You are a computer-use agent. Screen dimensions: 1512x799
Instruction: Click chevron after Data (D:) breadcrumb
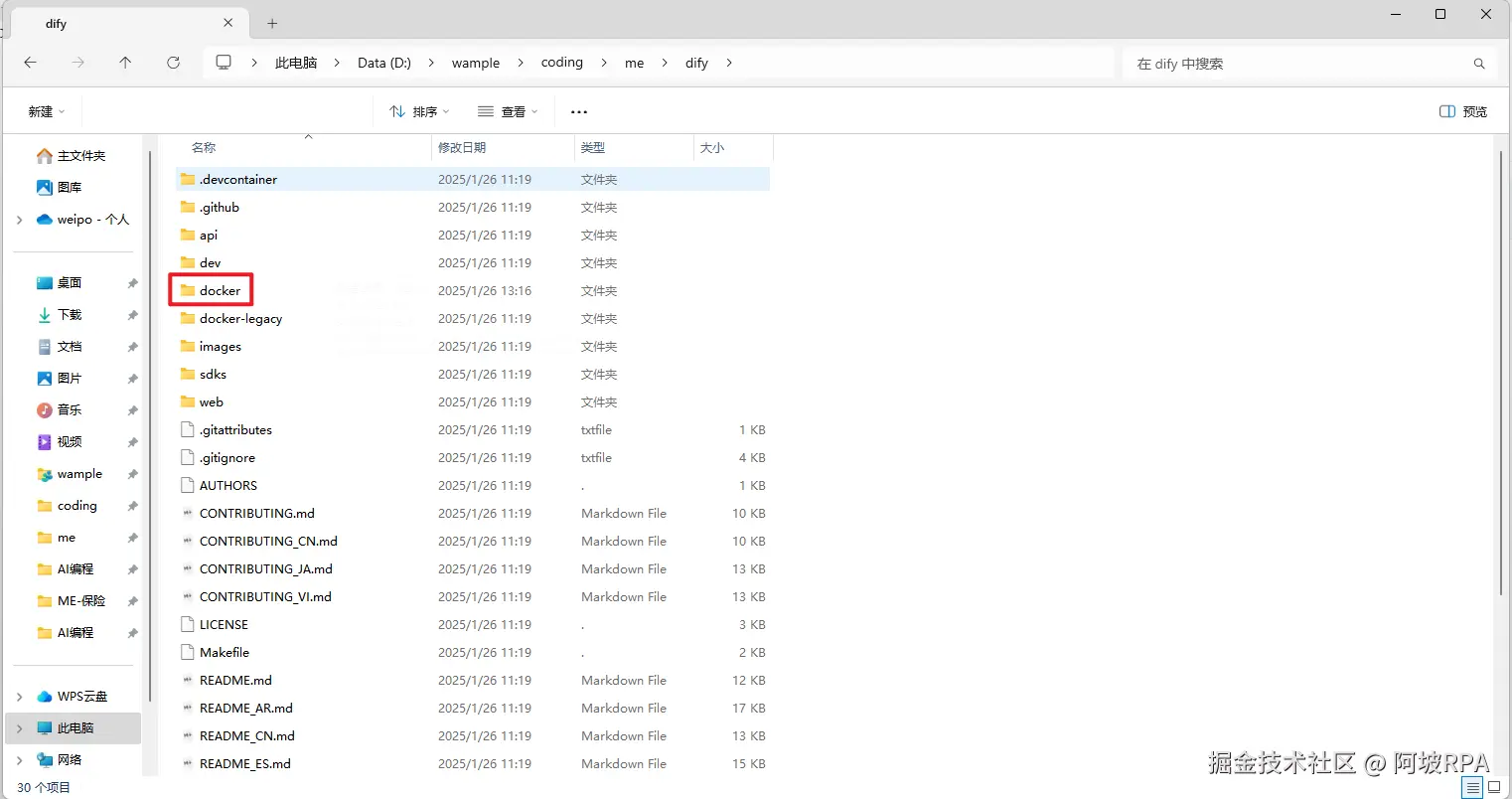[x=431, y=63]
